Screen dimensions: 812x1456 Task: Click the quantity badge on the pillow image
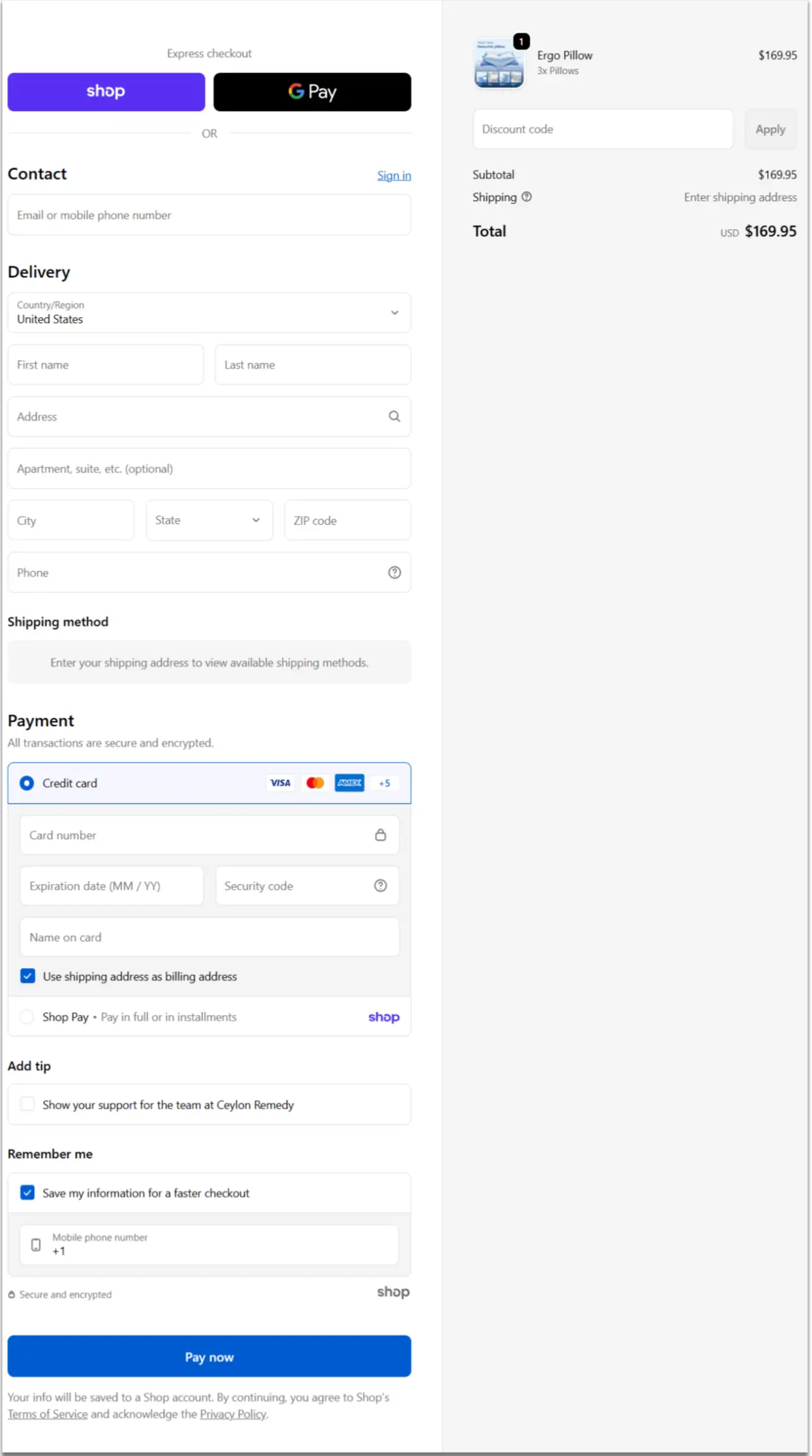[521, 42]
